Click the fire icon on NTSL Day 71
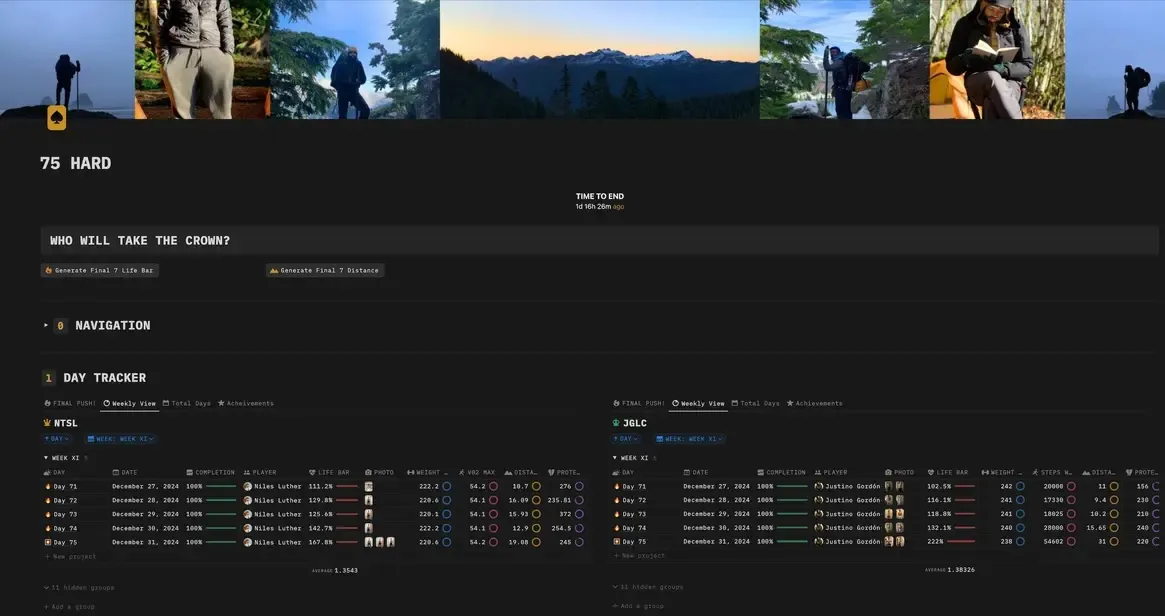The width and height of the screenshot is (1165, 616). pos(48,487)
